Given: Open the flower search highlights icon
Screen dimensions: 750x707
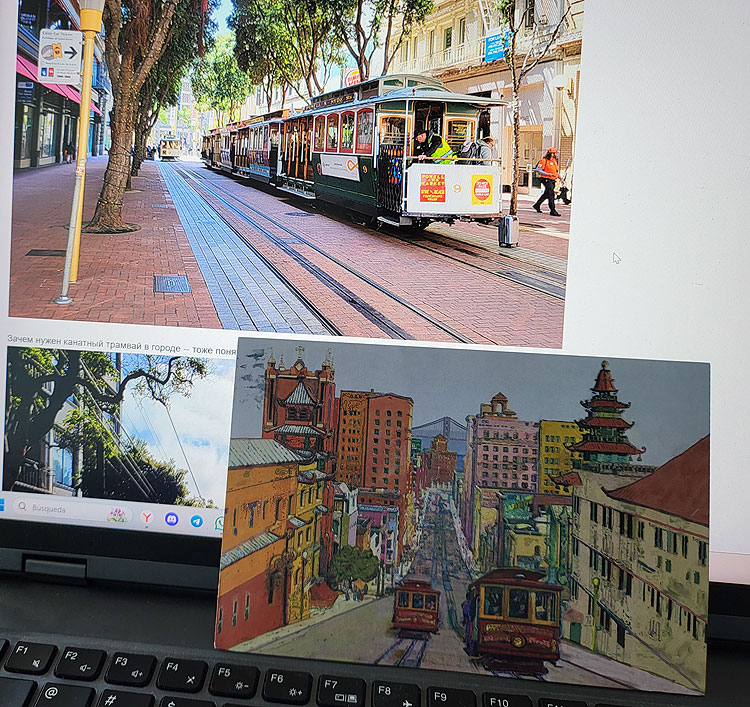Looking at the screenshot, I should [117, 514].
